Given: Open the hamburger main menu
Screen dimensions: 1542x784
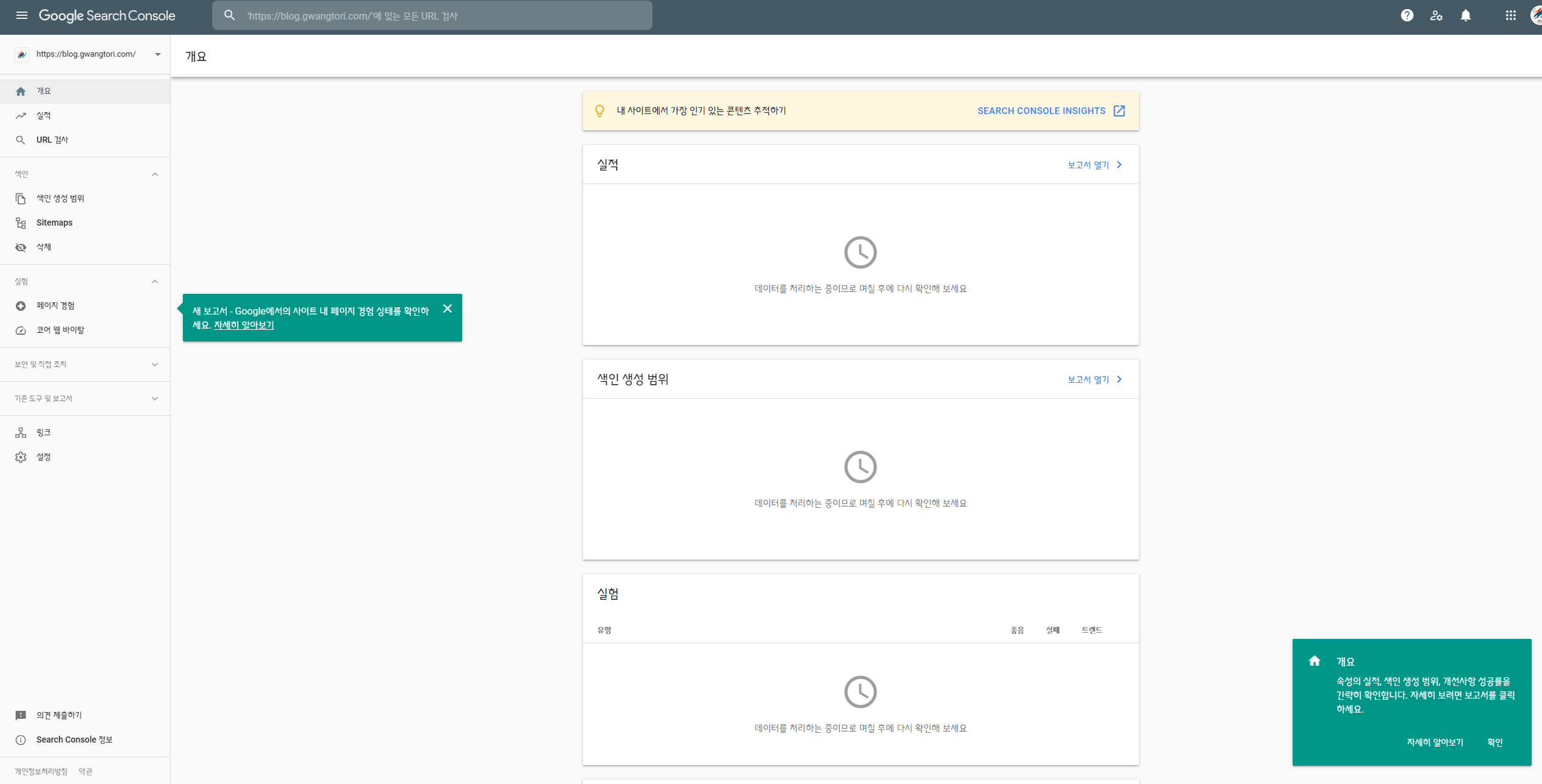Looking at the screenshot, I should click(x=21, y=15).
